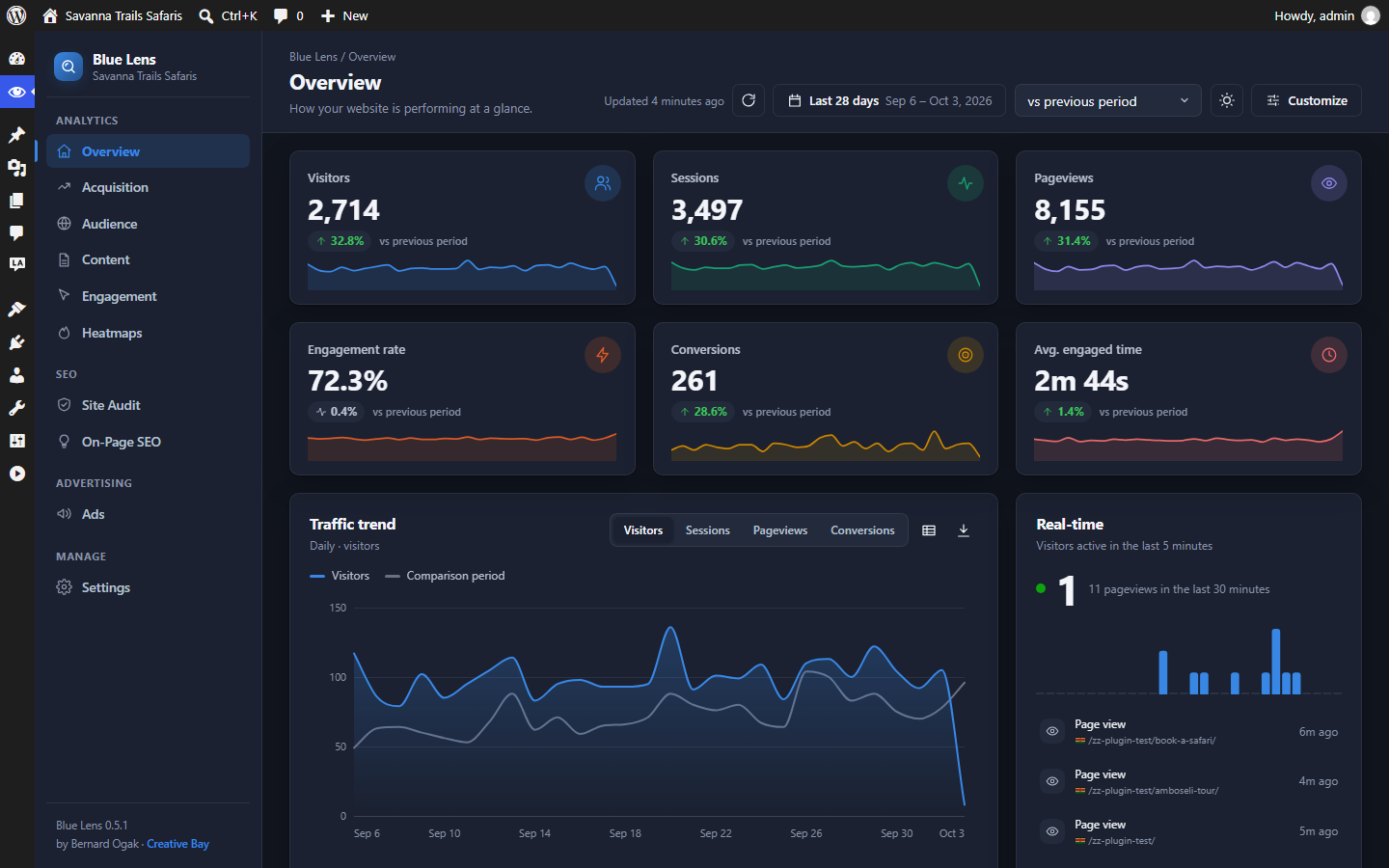The height and width of the screenshot is (868, 1389).
Task: Open the New content menu
Action: 344,15
